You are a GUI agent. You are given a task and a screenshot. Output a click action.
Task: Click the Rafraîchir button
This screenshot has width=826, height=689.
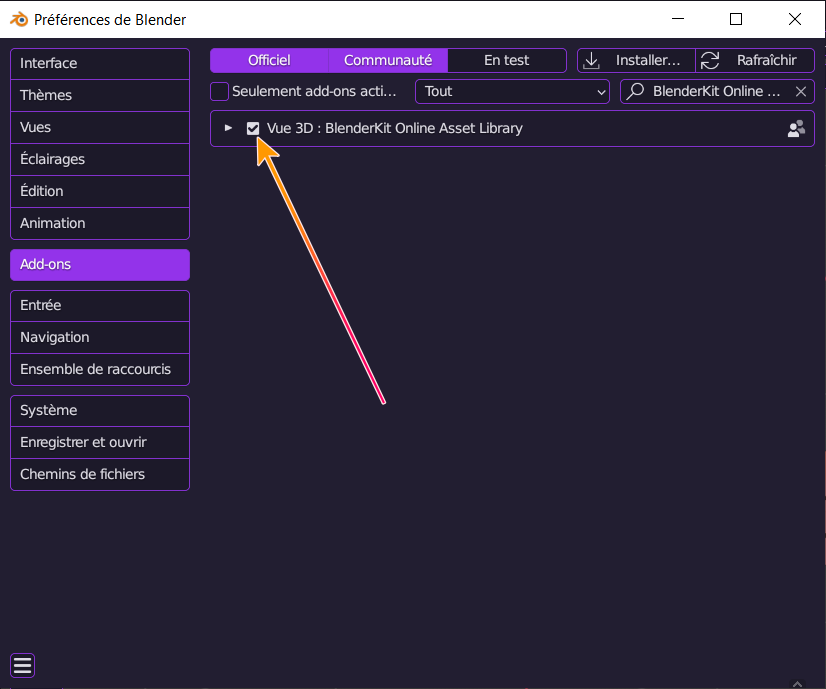click(x=755, y=61)
